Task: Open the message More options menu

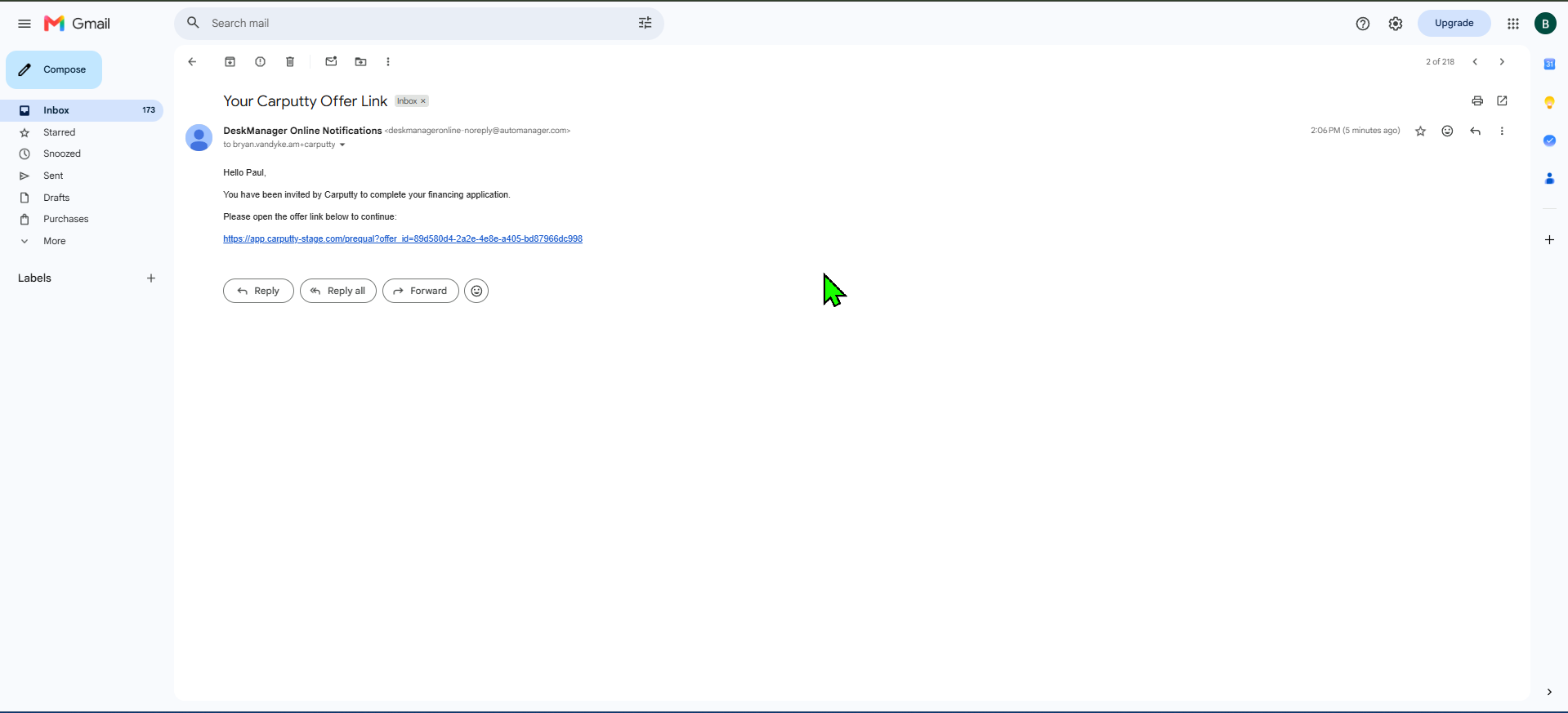Action: 1502,131
